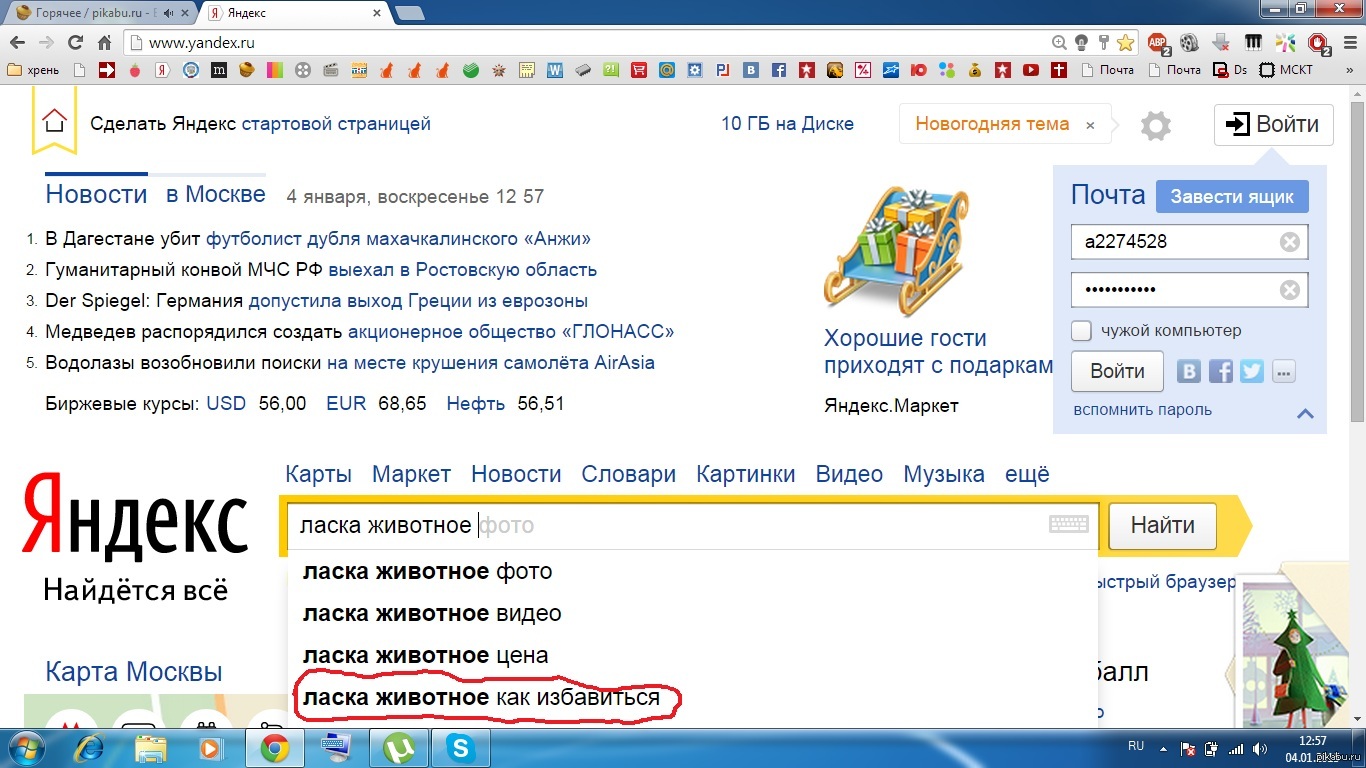
Task: Select suggestion 'ласка животное фото'
Action: pyautogui.click(x=692, y=572)
